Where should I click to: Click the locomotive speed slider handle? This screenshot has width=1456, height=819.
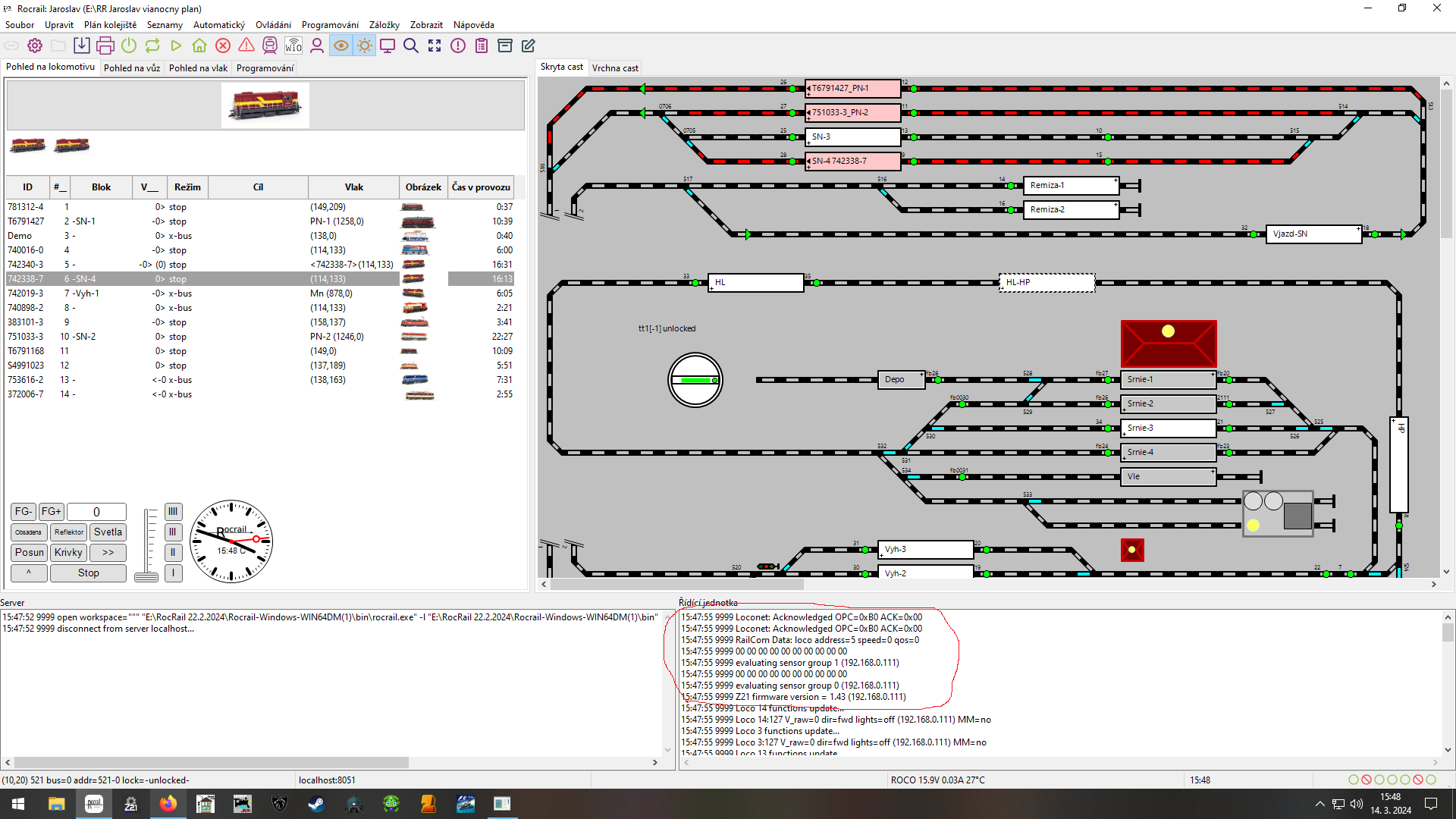tap(146, 577)
